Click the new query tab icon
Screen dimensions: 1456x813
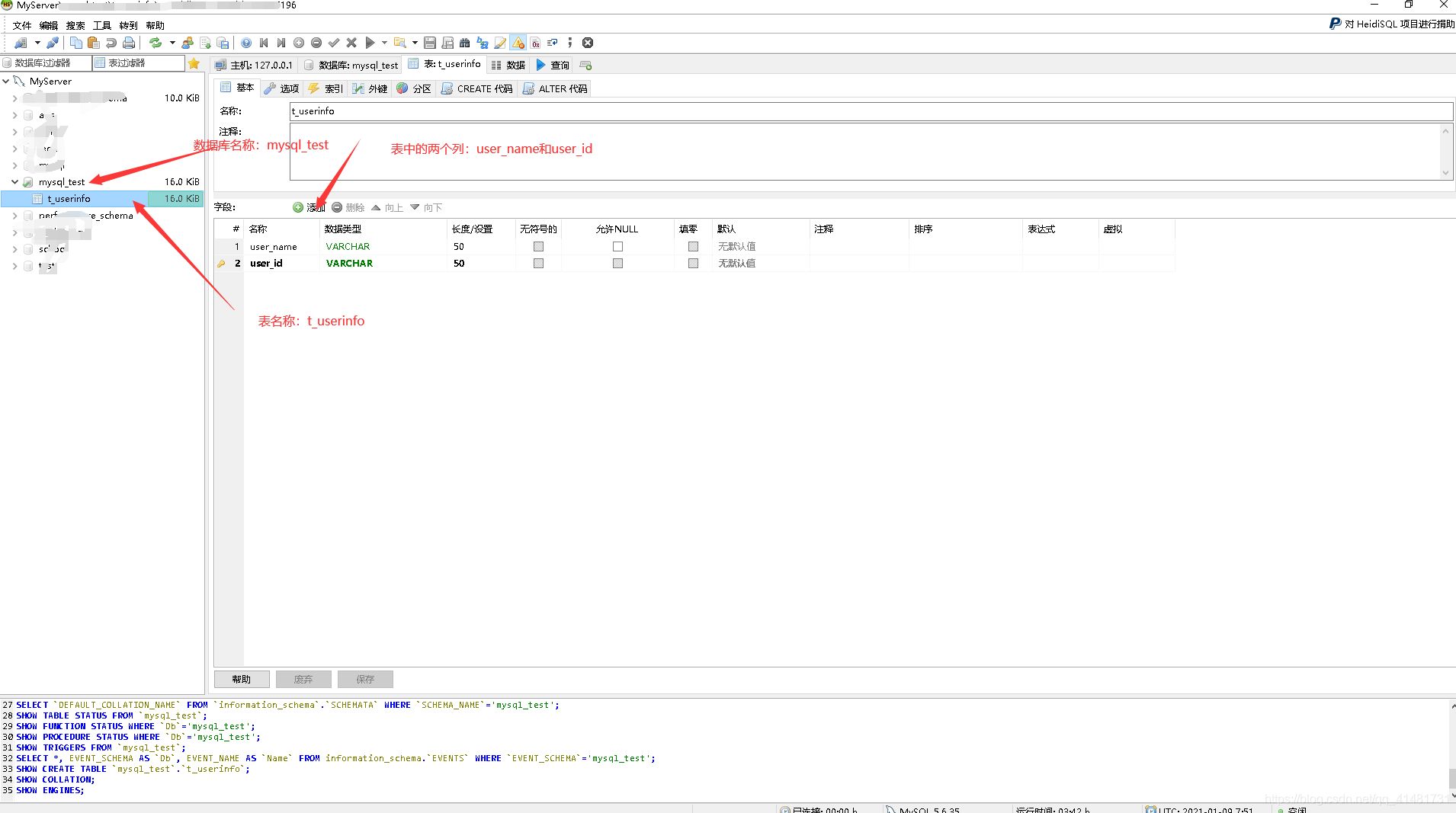[x=586, y=66]
